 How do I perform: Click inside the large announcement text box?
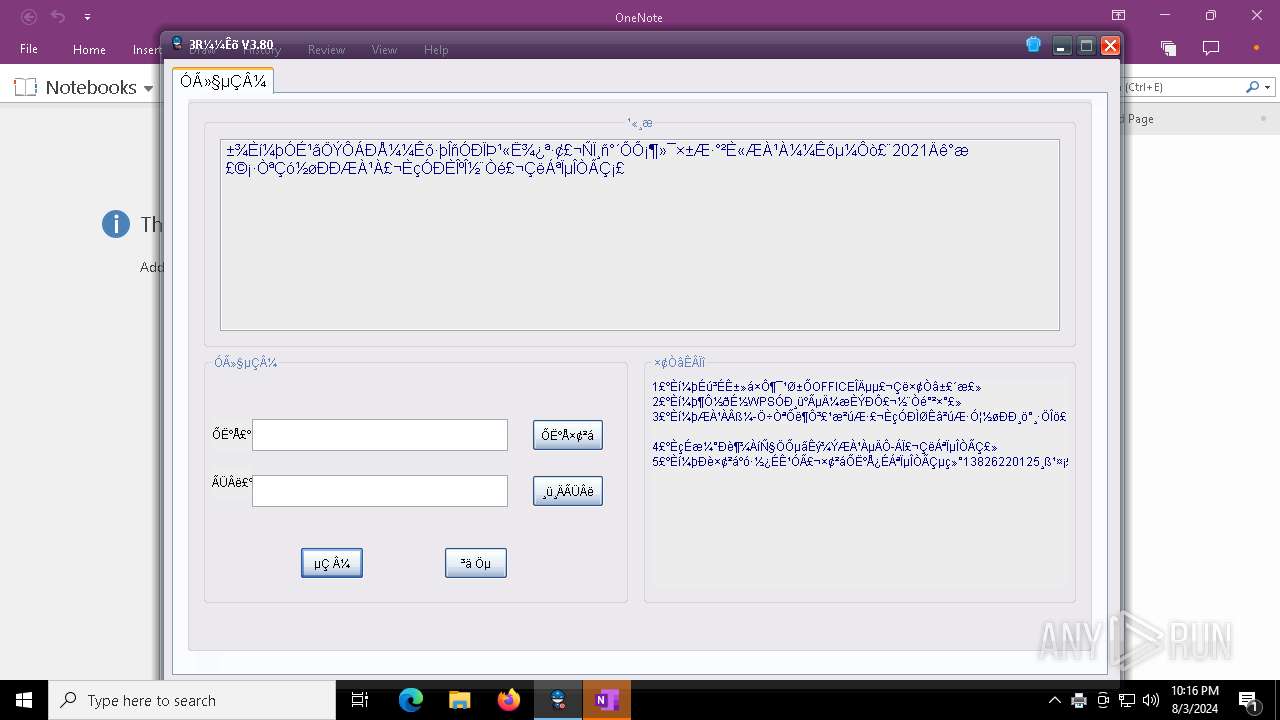pyautogui.click(x=640, y=235)
